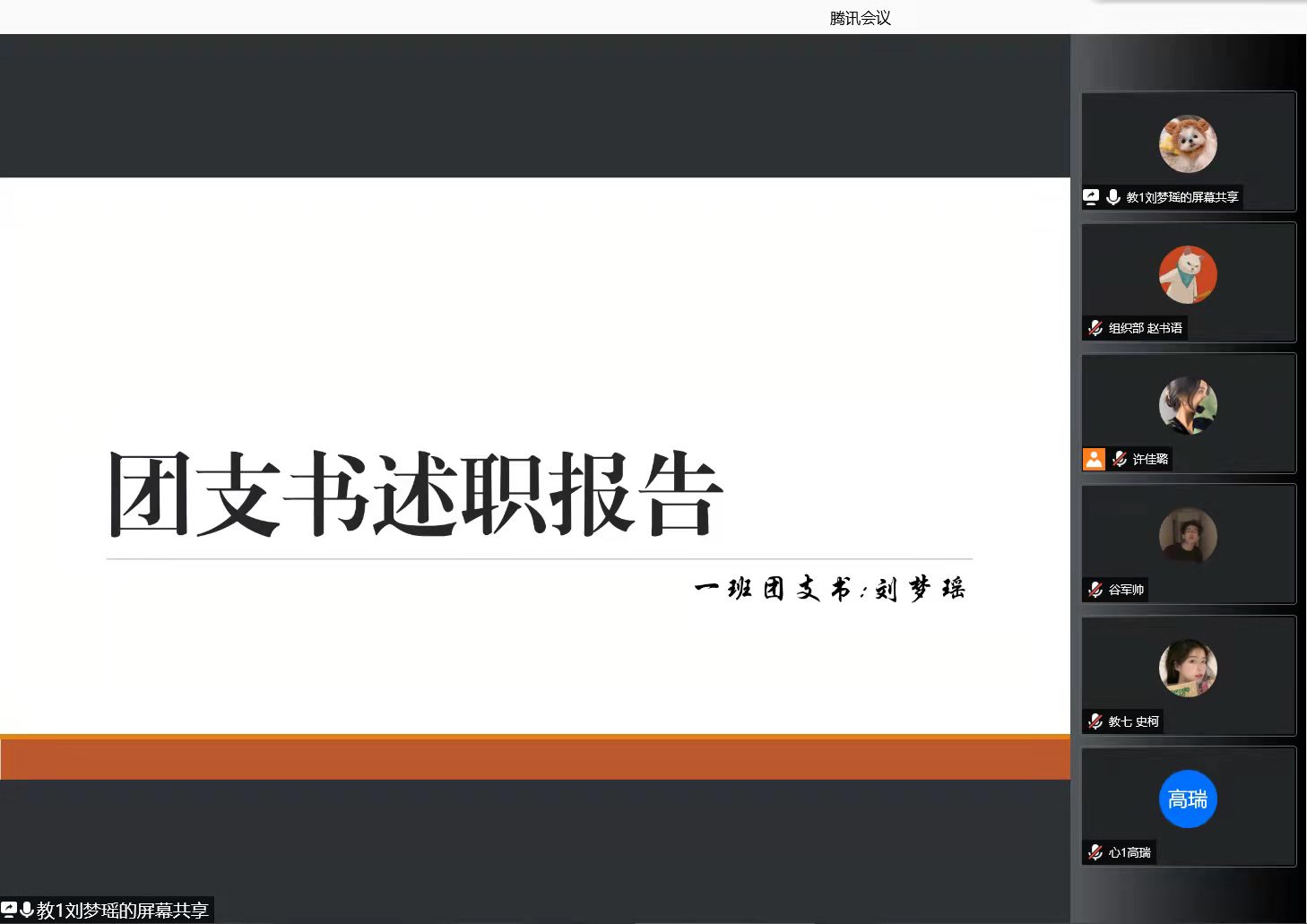Click the blue 高瑞 avatar circle
Image resolution: width=1307 pixels, height=924 pixels.
[1188, 799]
